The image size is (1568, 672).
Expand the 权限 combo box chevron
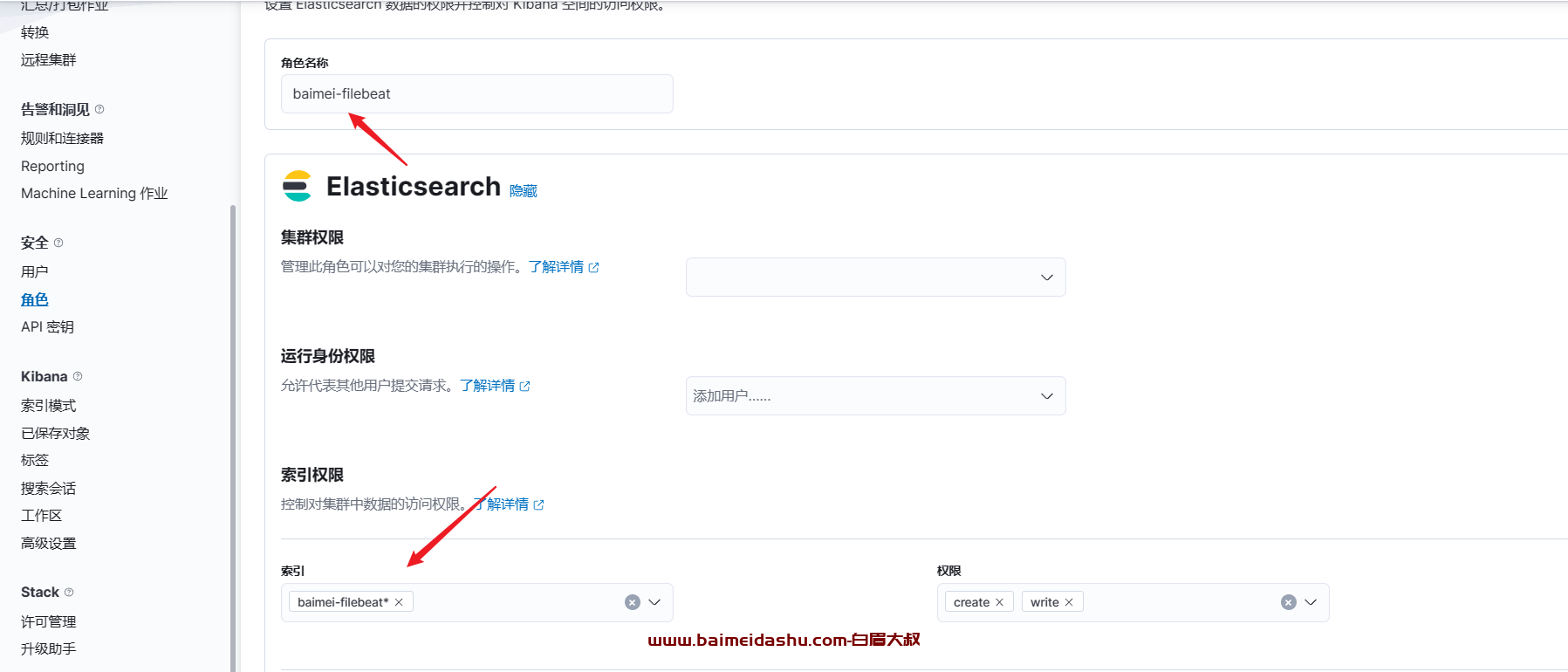coord(1311,602)
